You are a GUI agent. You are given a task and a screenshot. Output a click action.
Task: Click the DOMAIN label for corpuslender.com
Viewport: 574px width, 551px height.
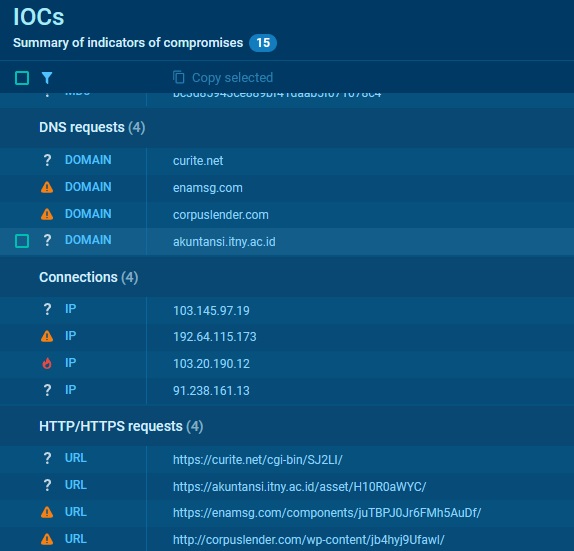tap(88, 214)
